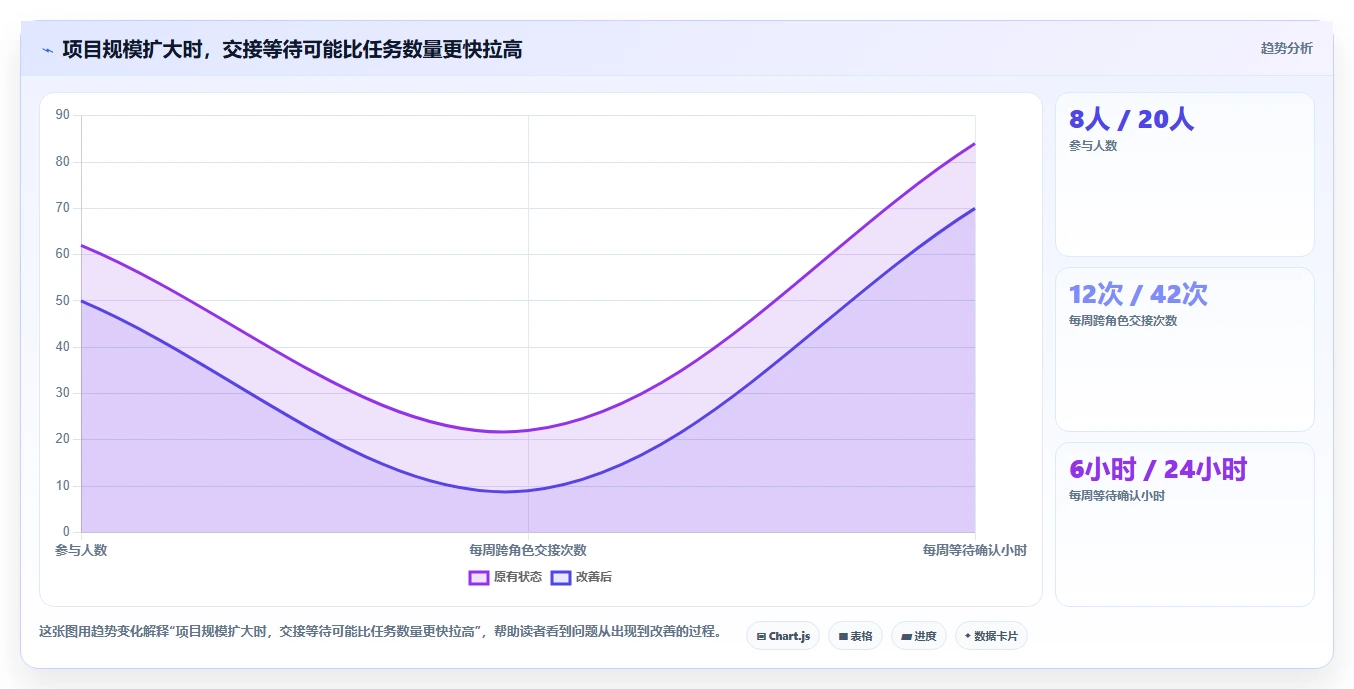
Task: Select the 8人 / 20人 data card value
Action: [x=1131, y=120]
